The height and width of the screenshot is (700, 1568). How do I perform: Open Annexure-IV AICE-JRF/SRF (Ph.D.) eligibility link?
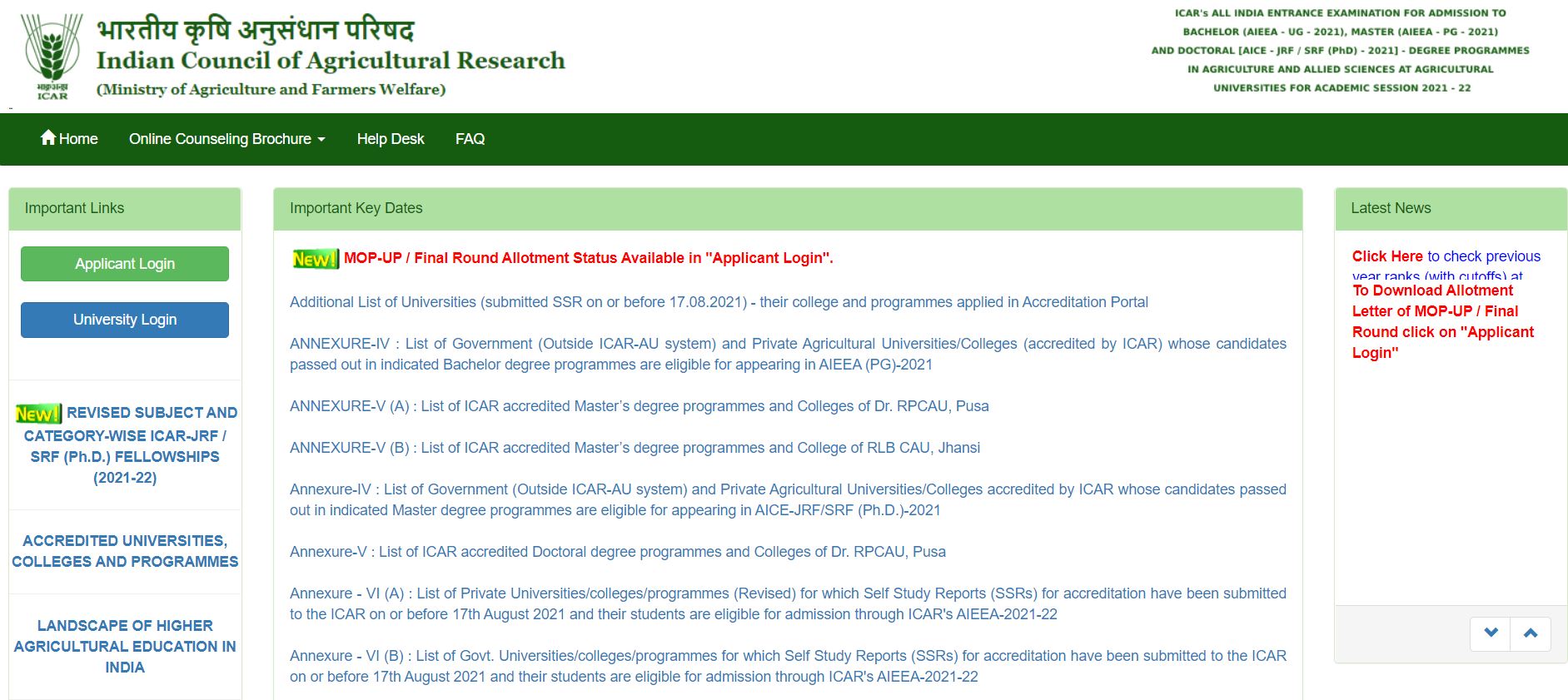click(x=788, y=499)
